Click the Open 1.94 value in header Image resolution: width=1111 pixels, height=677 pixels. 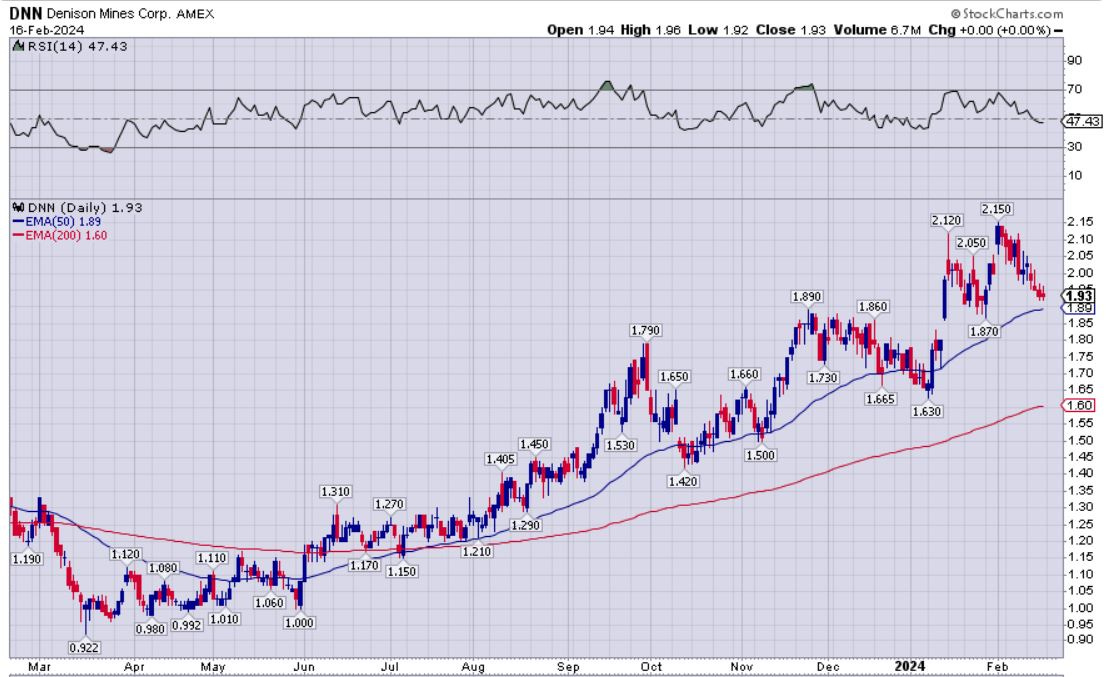pyautogui.click(x=582, y=30)
